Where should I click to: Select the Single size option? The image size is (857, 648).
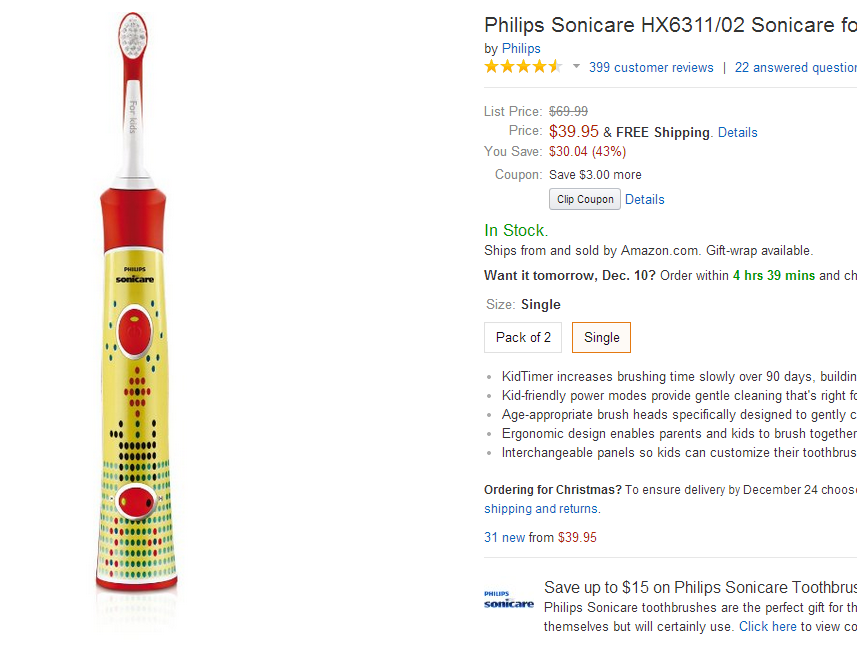[x=601, y=337]
